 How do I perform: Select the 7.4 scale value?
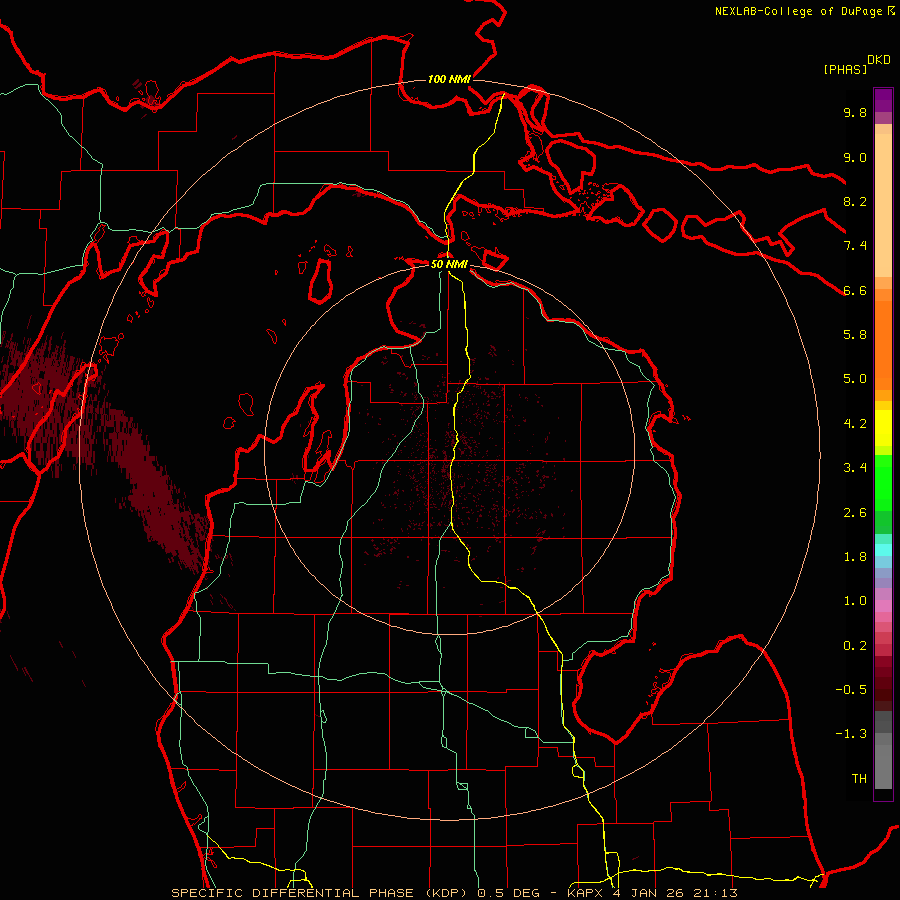click(x=855, y=246)
